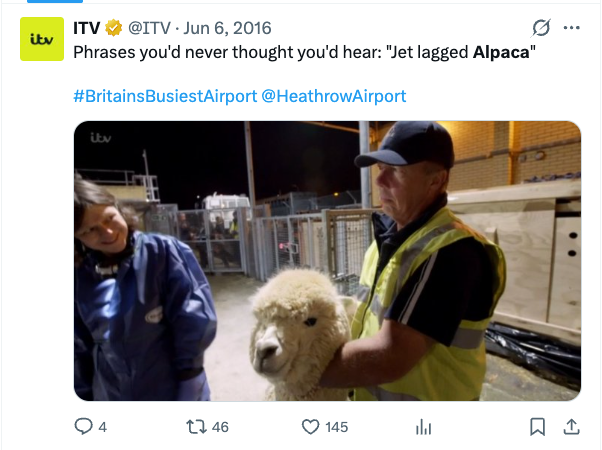Open the #BritainsBusiestAirport hashtag
The image size is (602, 450).
[165, 96]
